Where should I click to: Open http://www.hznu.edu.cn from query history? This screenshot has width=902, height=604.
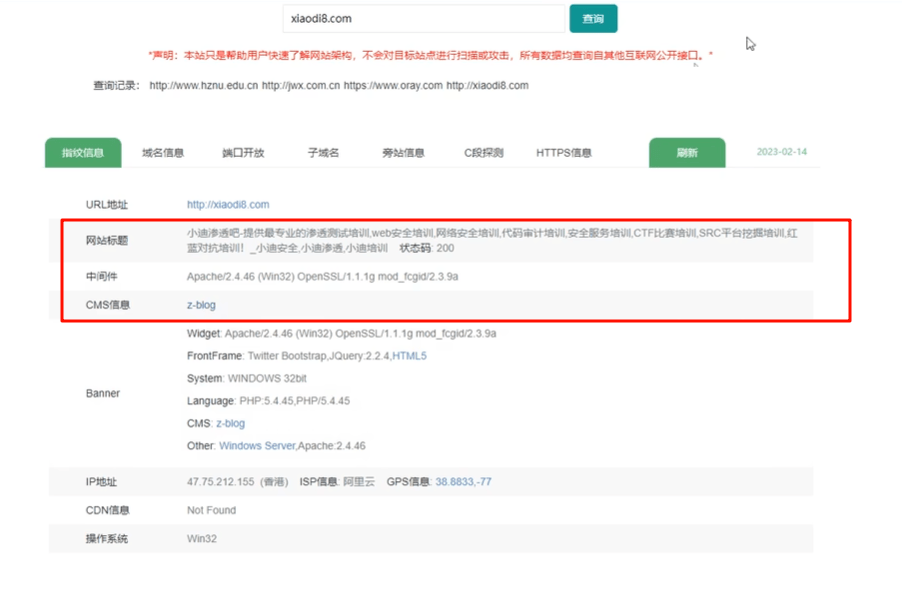[204, 85]
